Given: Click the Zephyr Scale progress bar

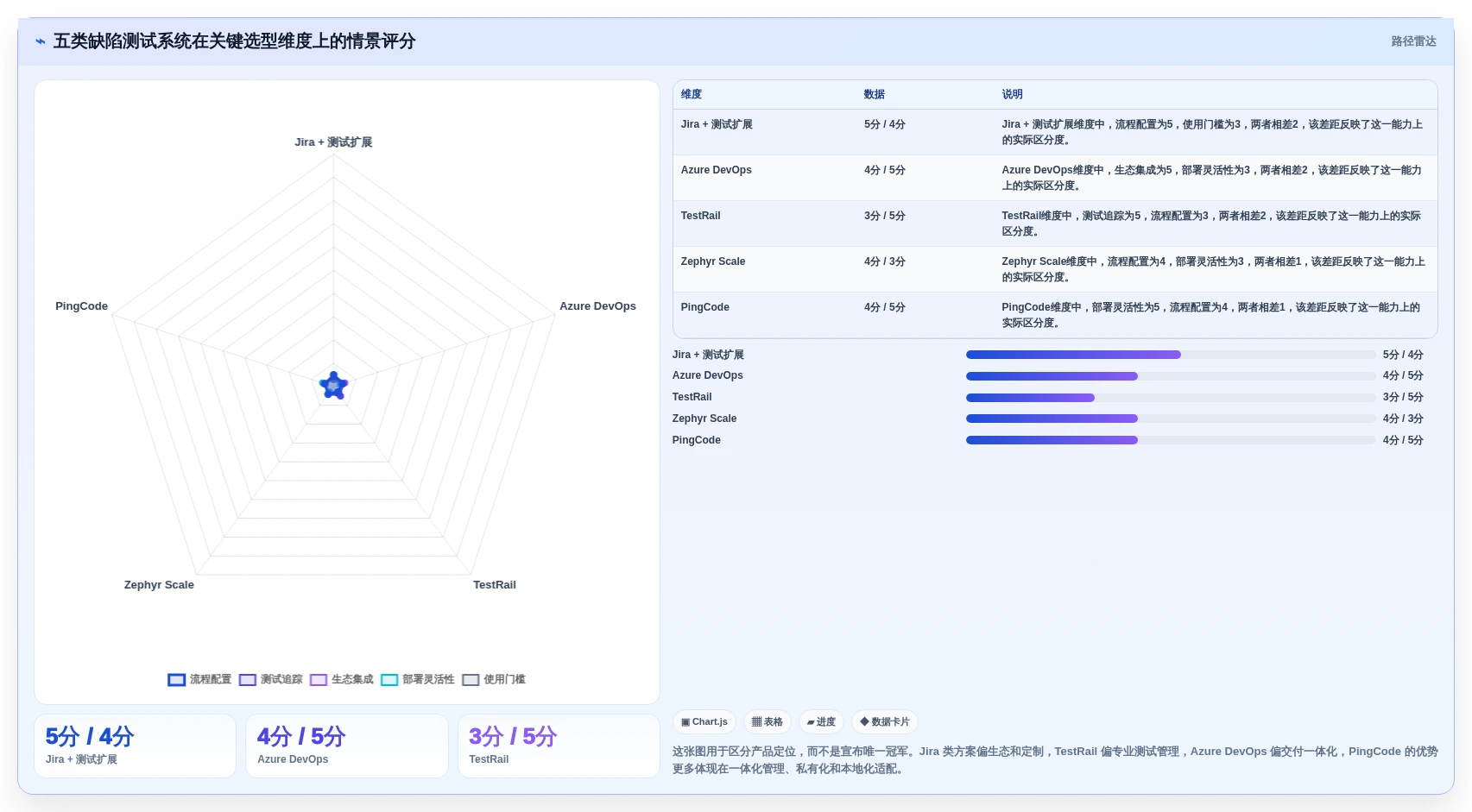Looking at the screenshot, I should click(1171, 419).
